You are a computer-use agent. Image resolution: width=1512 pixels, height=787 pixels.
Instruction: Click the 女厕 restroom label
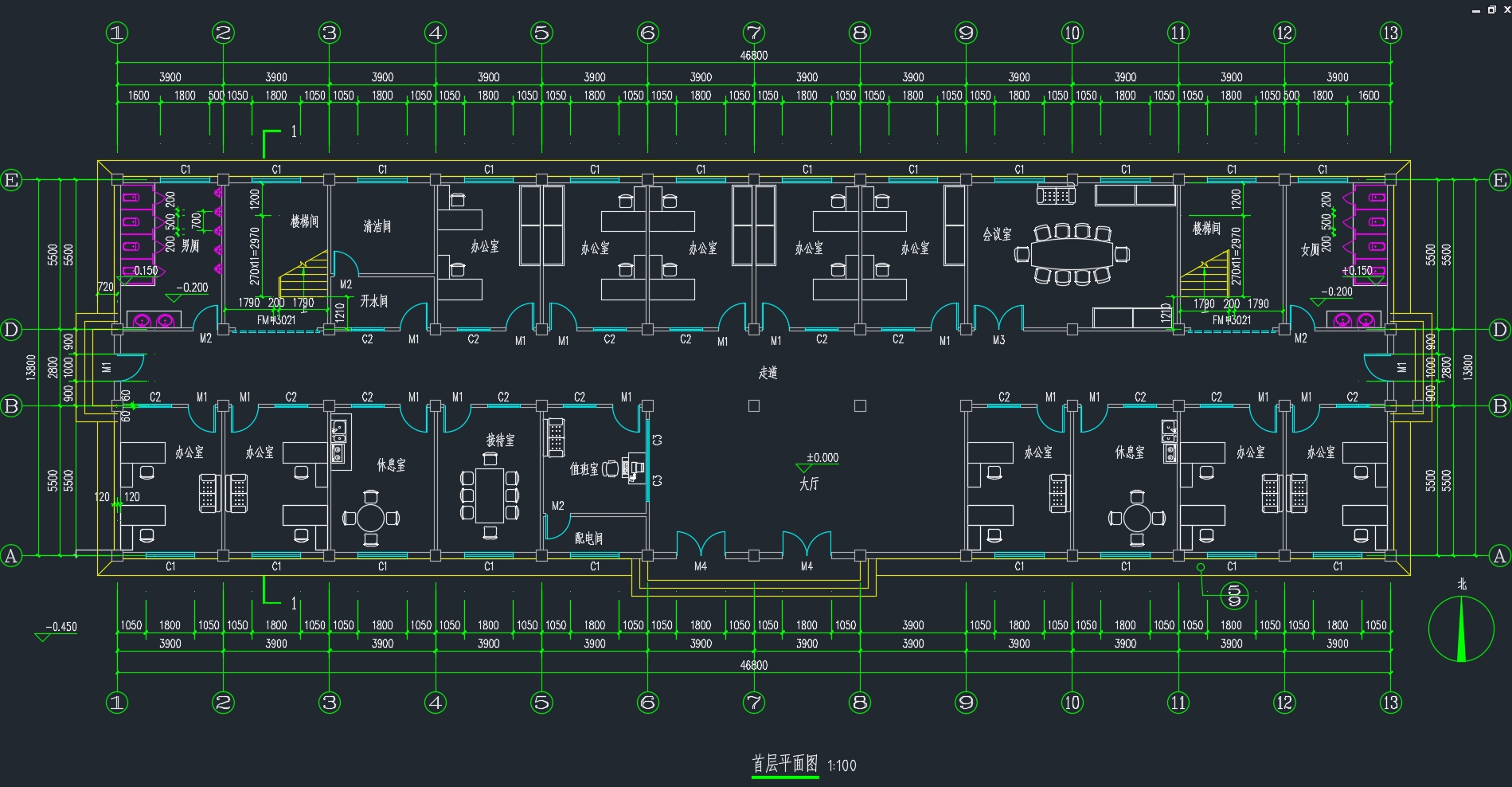[x=1310, y=249]
